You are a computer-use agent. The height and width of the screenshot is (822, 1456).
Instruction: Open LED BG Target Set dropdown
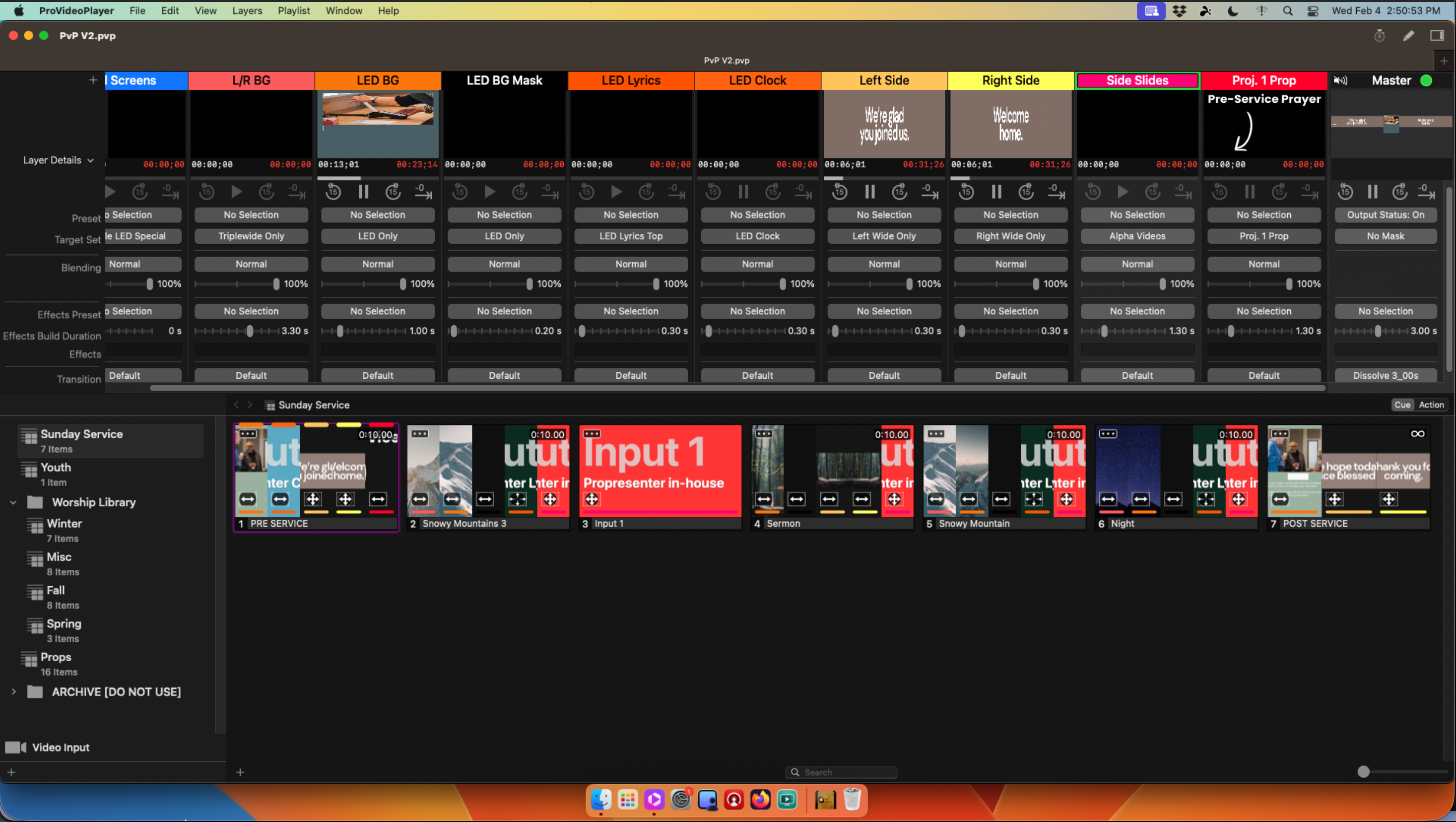[378, 236]
